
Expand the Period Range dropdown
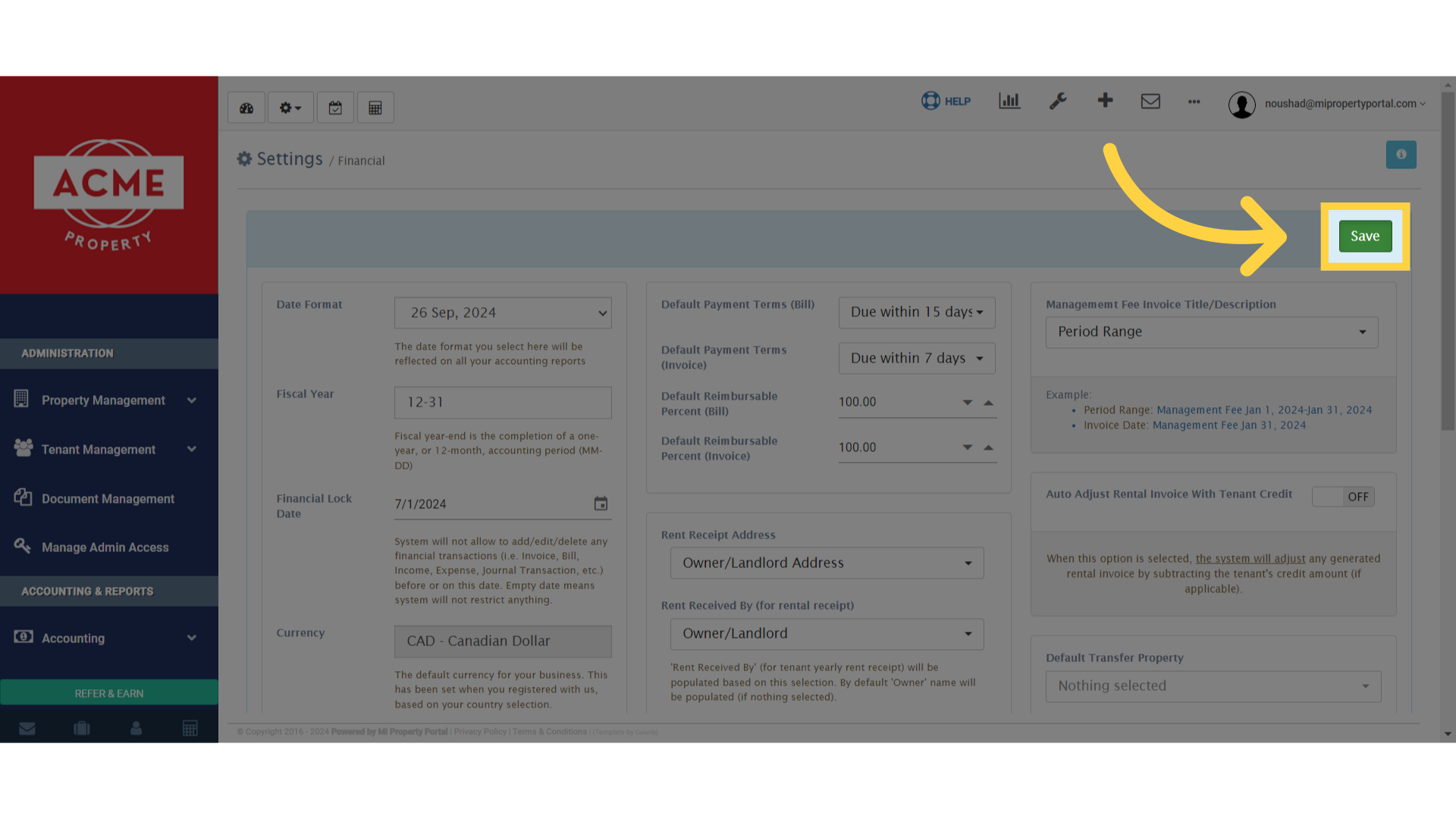pyautogui.click(x=1212, y=332)
